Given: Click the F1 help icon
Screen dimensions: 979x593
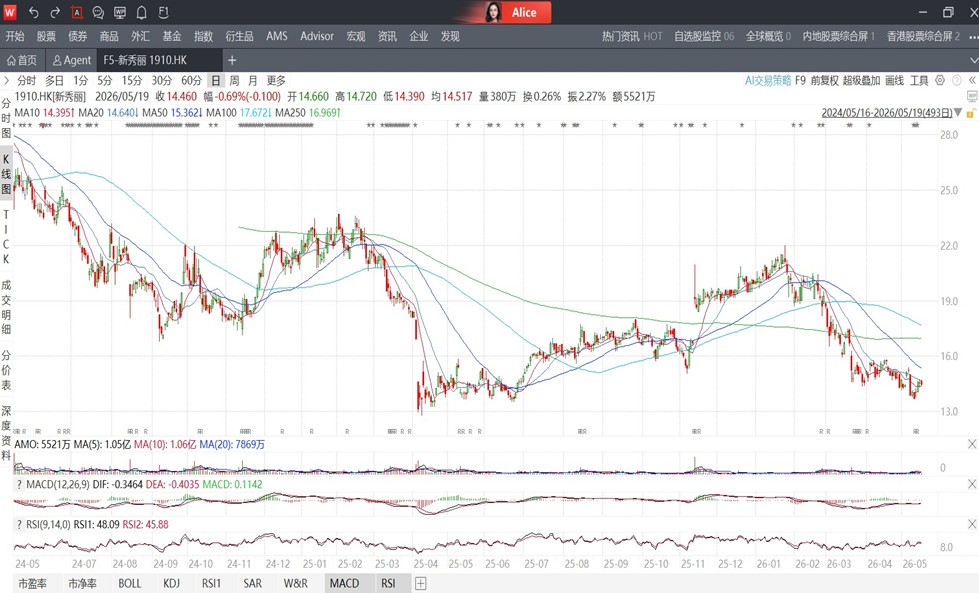Looking at the screenshot, I should pyautogui.click(x=163, y=12).
